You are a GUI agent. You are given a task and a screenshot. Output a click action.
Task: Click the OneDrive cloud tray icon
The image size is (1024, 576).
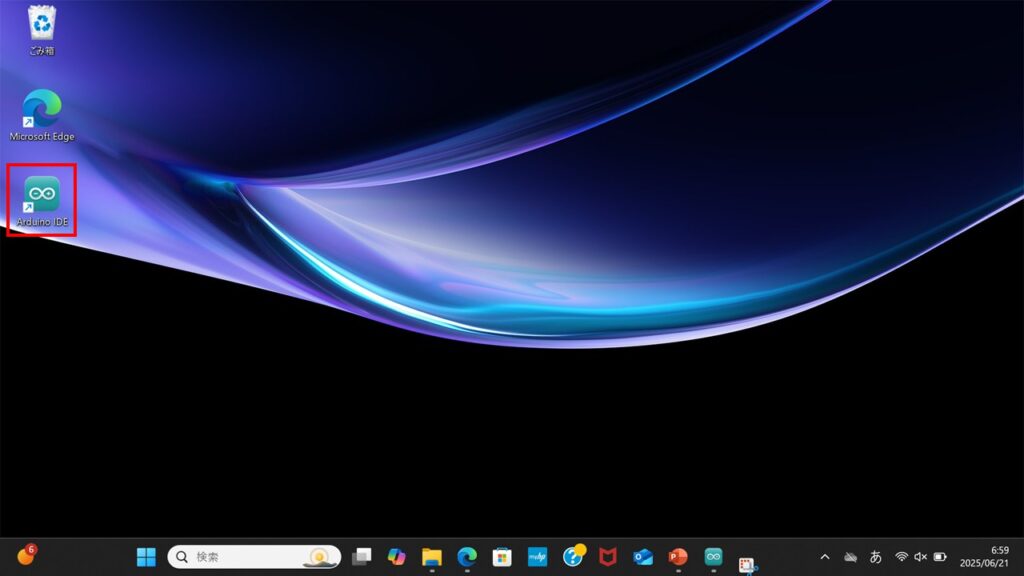[850, 557]
